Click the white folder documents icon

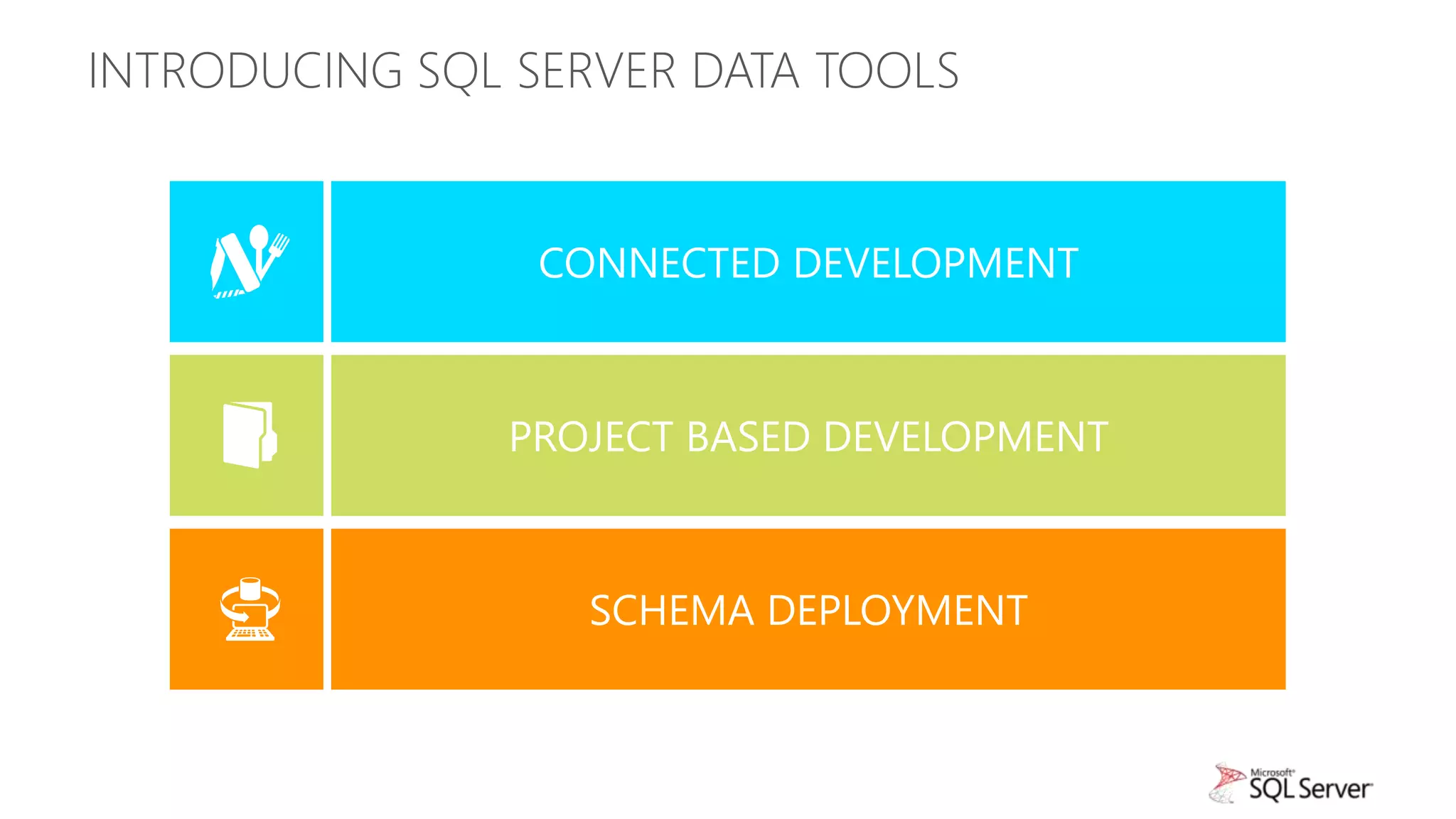pyautogui.click(x=249, y=434)
